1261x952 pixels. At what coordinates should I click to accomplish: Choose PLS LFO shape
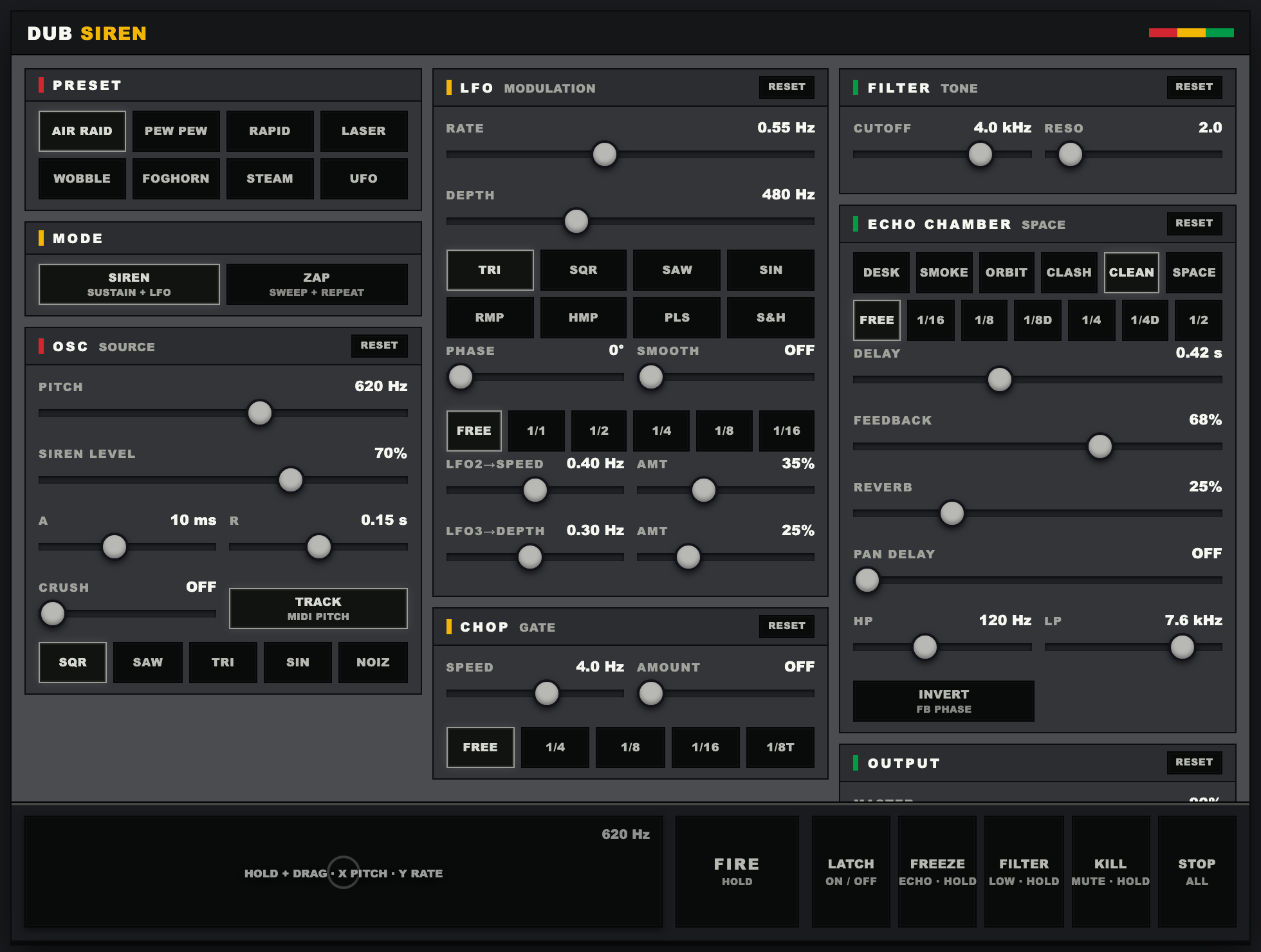point(677,318)
